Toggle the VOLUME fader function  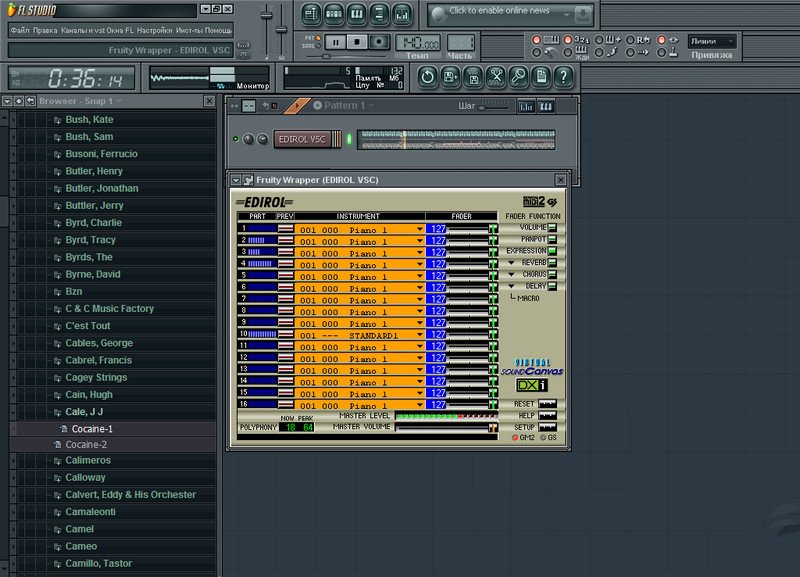552,227
